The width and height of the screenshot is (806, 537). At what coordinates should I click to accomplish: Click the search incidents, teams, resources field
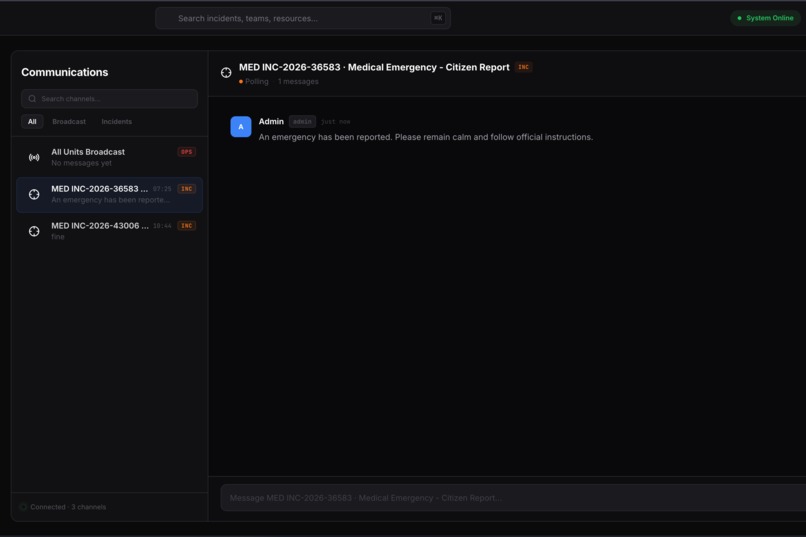point(303,18)
